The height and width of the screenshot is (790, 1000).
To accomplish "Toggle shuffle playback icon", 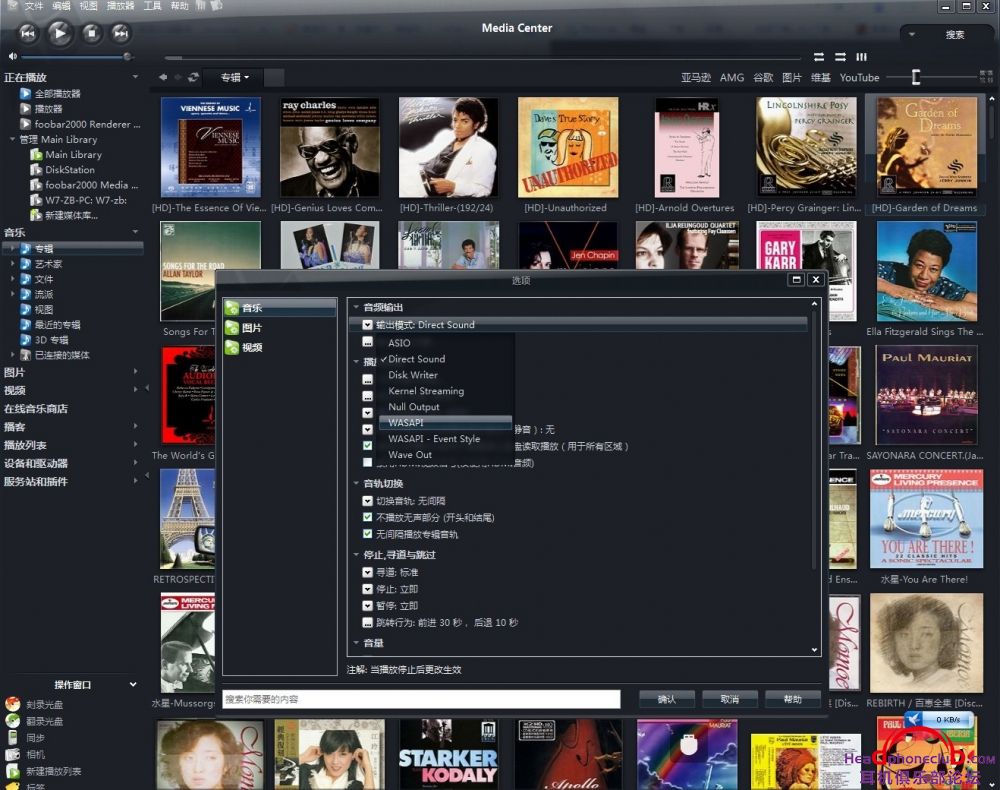I will tap(841, 57).
